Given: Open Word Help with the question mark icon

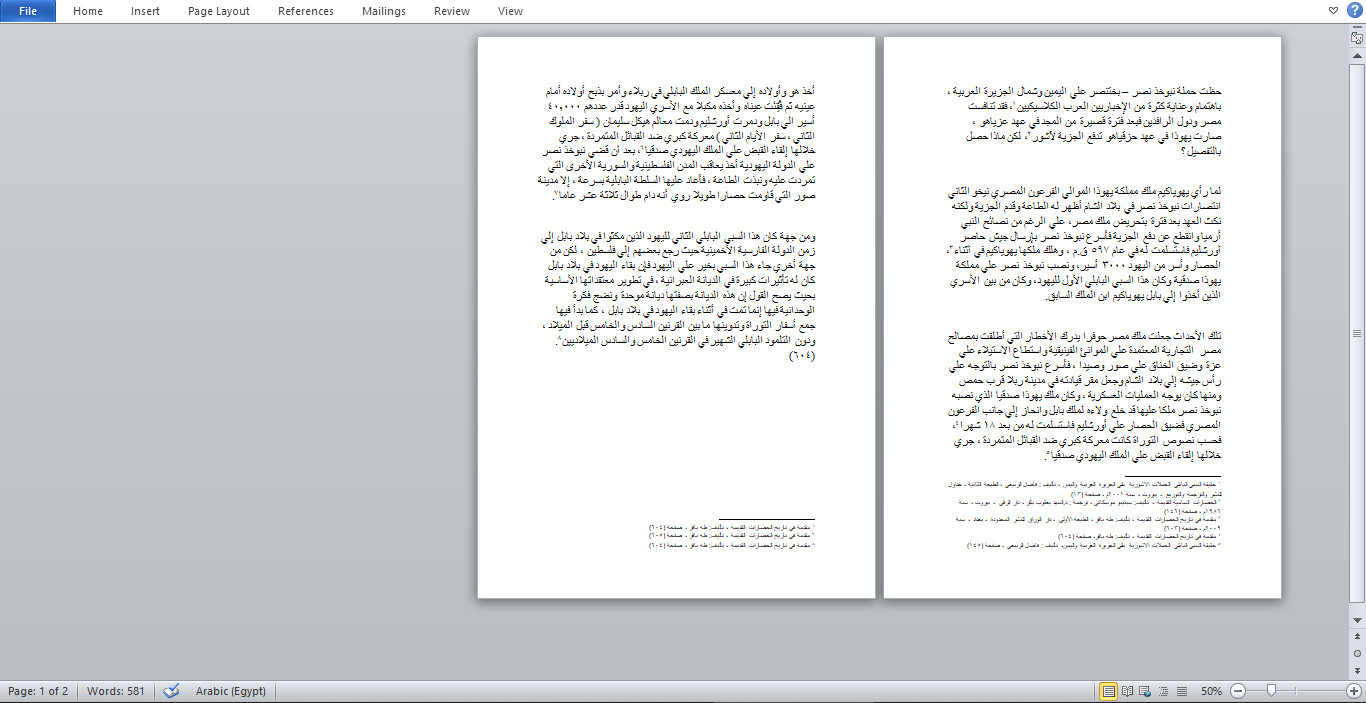Looking at the screenshot, I should point(1355,11).
